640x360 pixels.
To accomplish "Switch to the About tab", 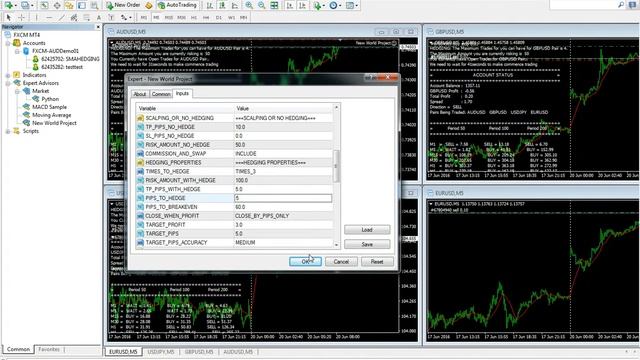I will (x=140, y=94).
